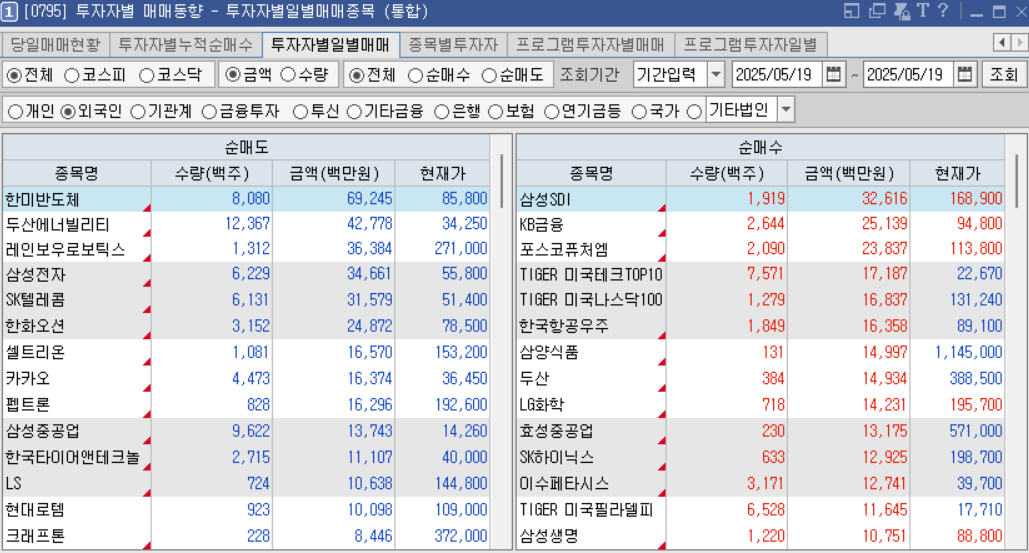Image resolution: width=1029 pixels, height=553 pixels.
Task: Choose the 외국인 investor radio
Action: pos(68,112)
